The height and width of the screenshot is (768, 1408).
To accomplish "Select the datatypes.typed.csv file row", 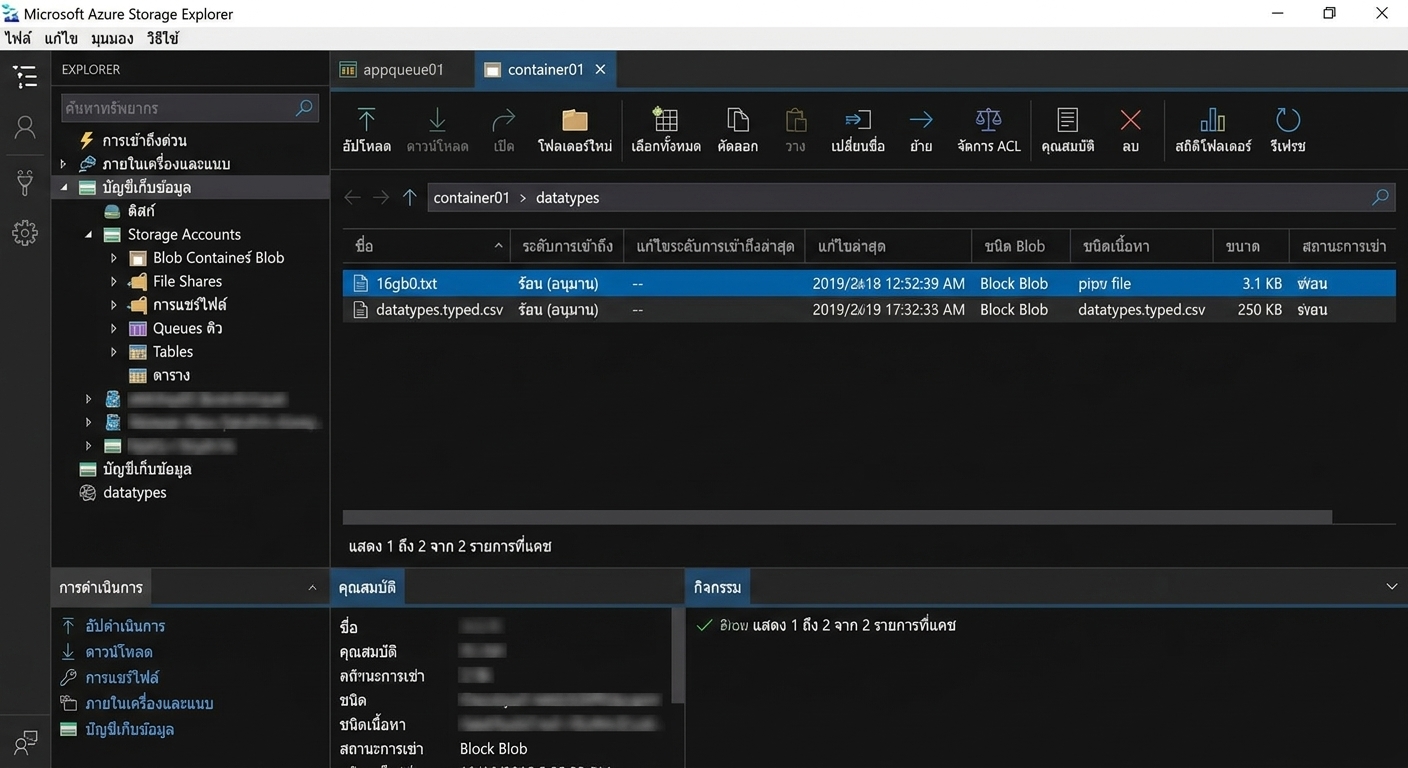I will (x=869, y=310).
